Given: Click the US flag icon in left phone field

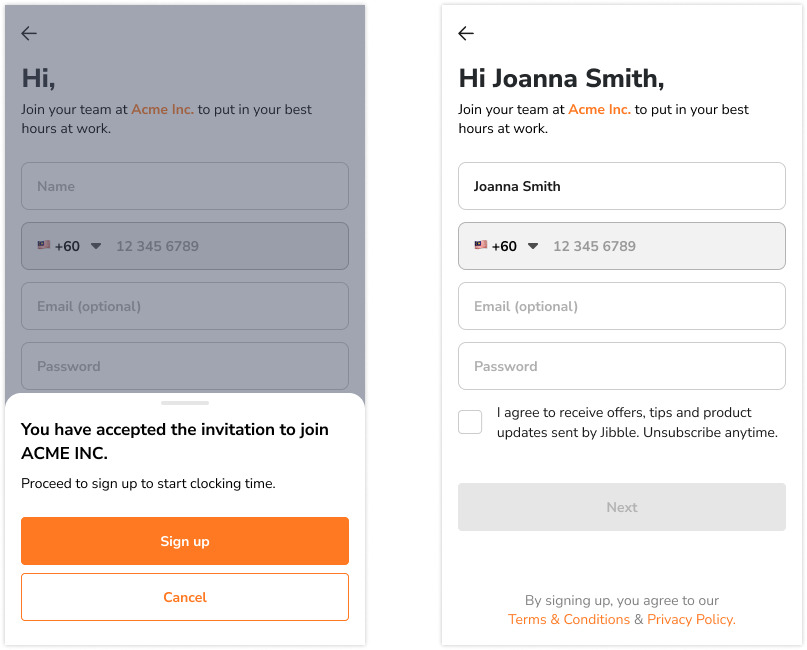Looking at the screenshot, I should [x=44, y=245].
